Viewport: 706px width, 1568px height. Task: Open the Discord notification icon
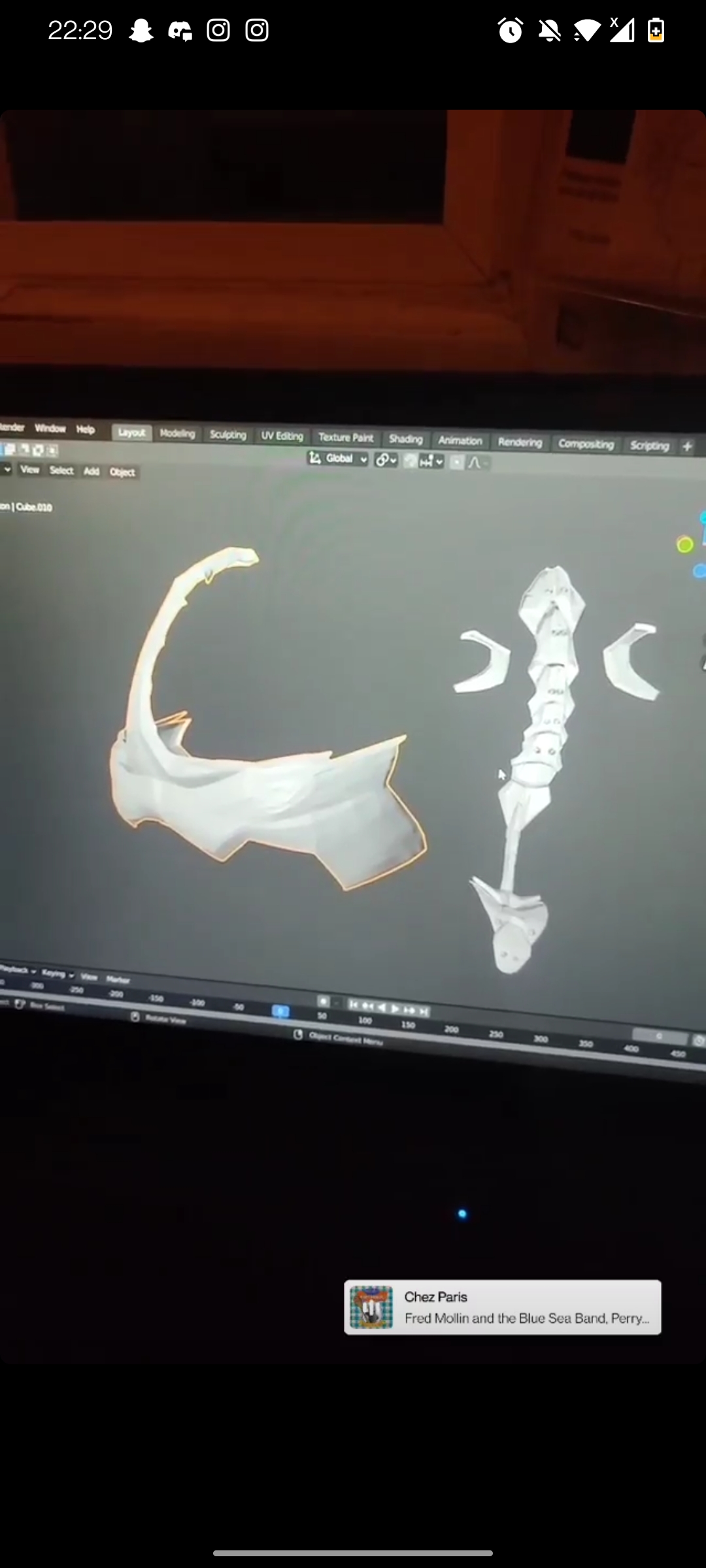pos(180,31)
